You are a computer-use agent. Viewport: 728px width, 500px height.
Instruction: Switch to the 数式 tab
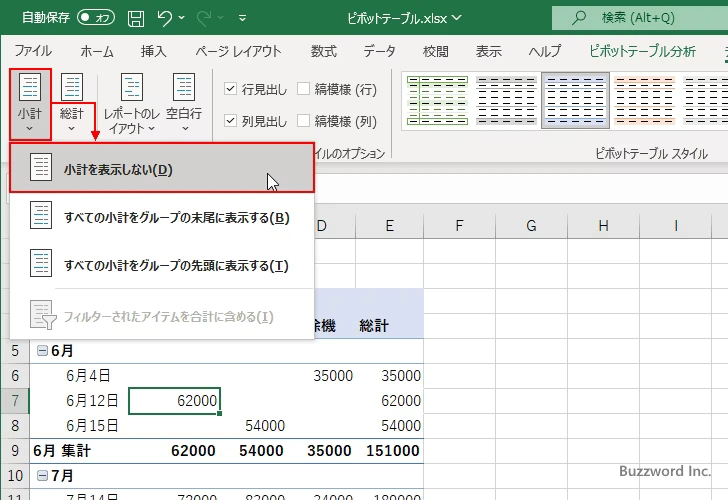(324, 51)
